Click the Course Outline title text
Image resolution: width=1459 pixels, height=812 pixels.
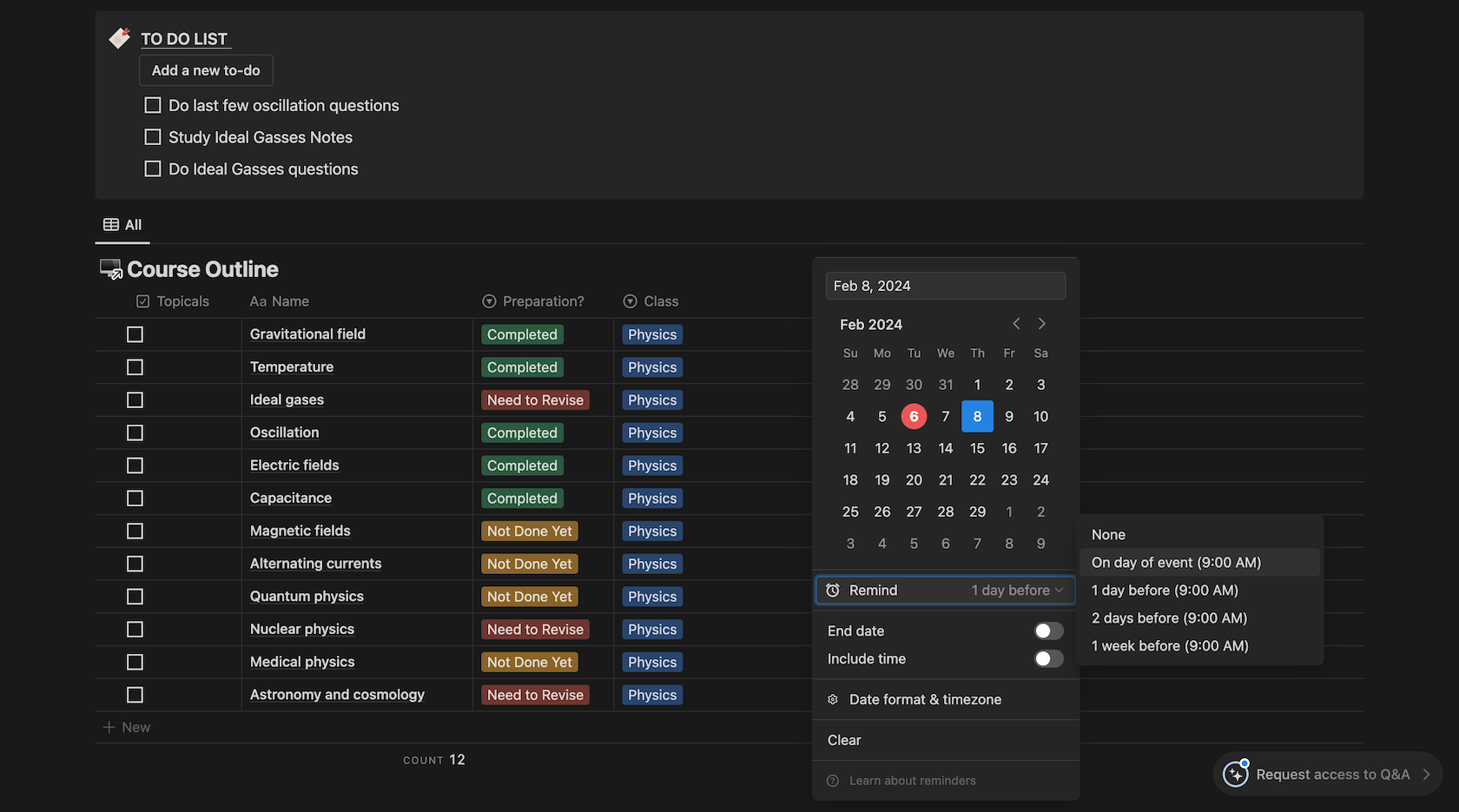(202, 269)
